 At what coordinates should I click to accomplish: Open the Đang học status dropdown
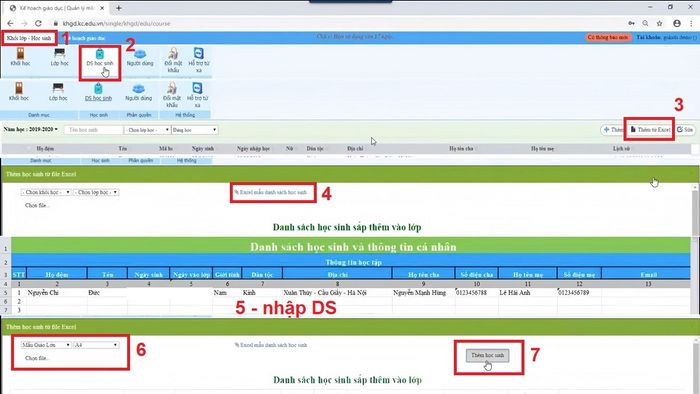pyautogui.click(x=194, y=130)
